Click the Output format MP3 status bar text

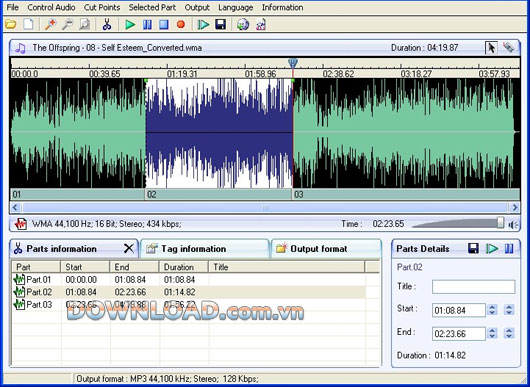167,379
